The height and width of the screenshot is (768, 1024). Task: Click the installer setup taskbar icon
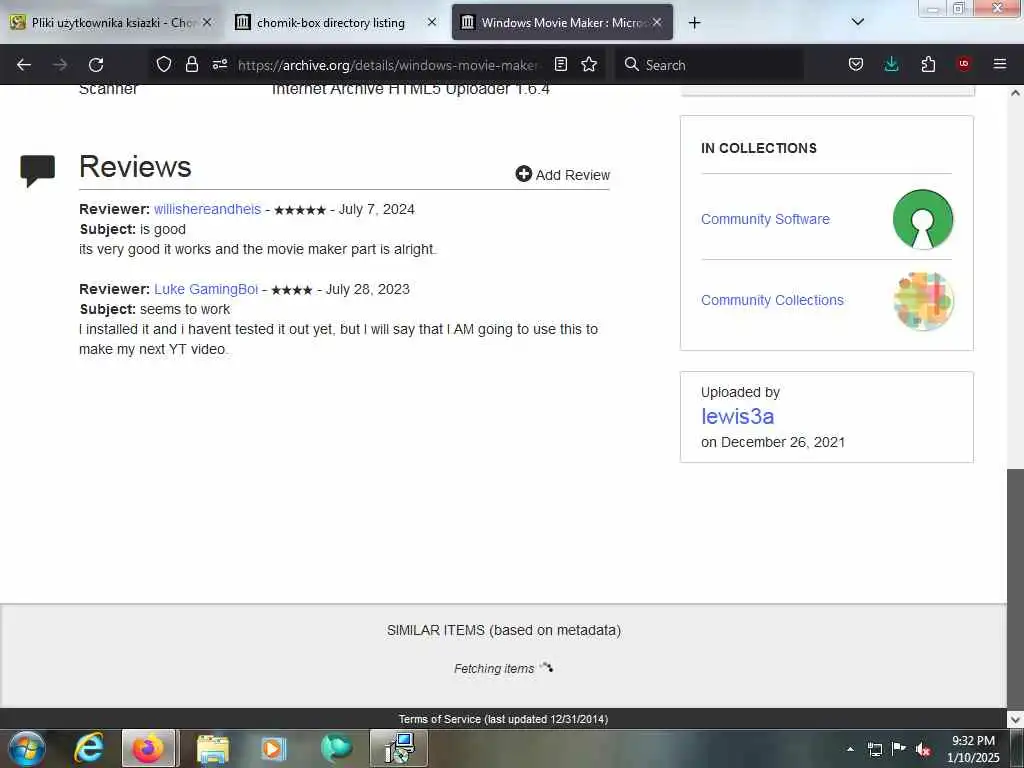(x=398, y=748)
